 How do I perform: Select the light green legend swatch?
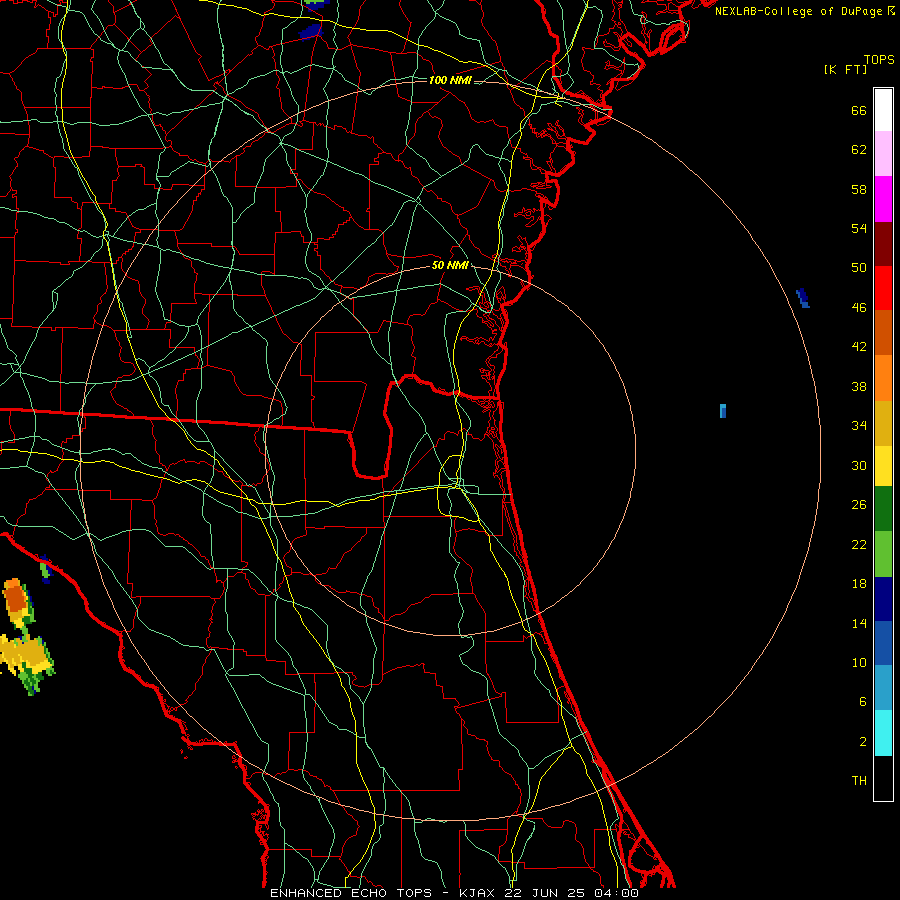tap(883, 554)
